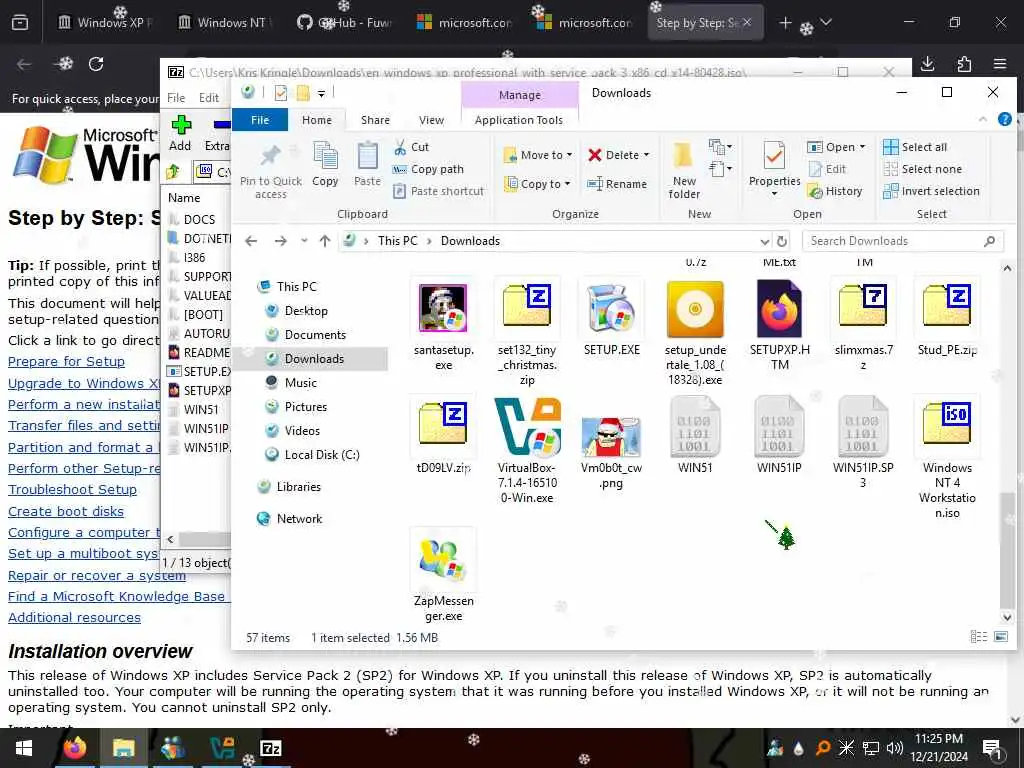Viewport: 1024px width, 768px height.
Task: Open the Troubleshoot Setup link
Action: pos(72,490)
